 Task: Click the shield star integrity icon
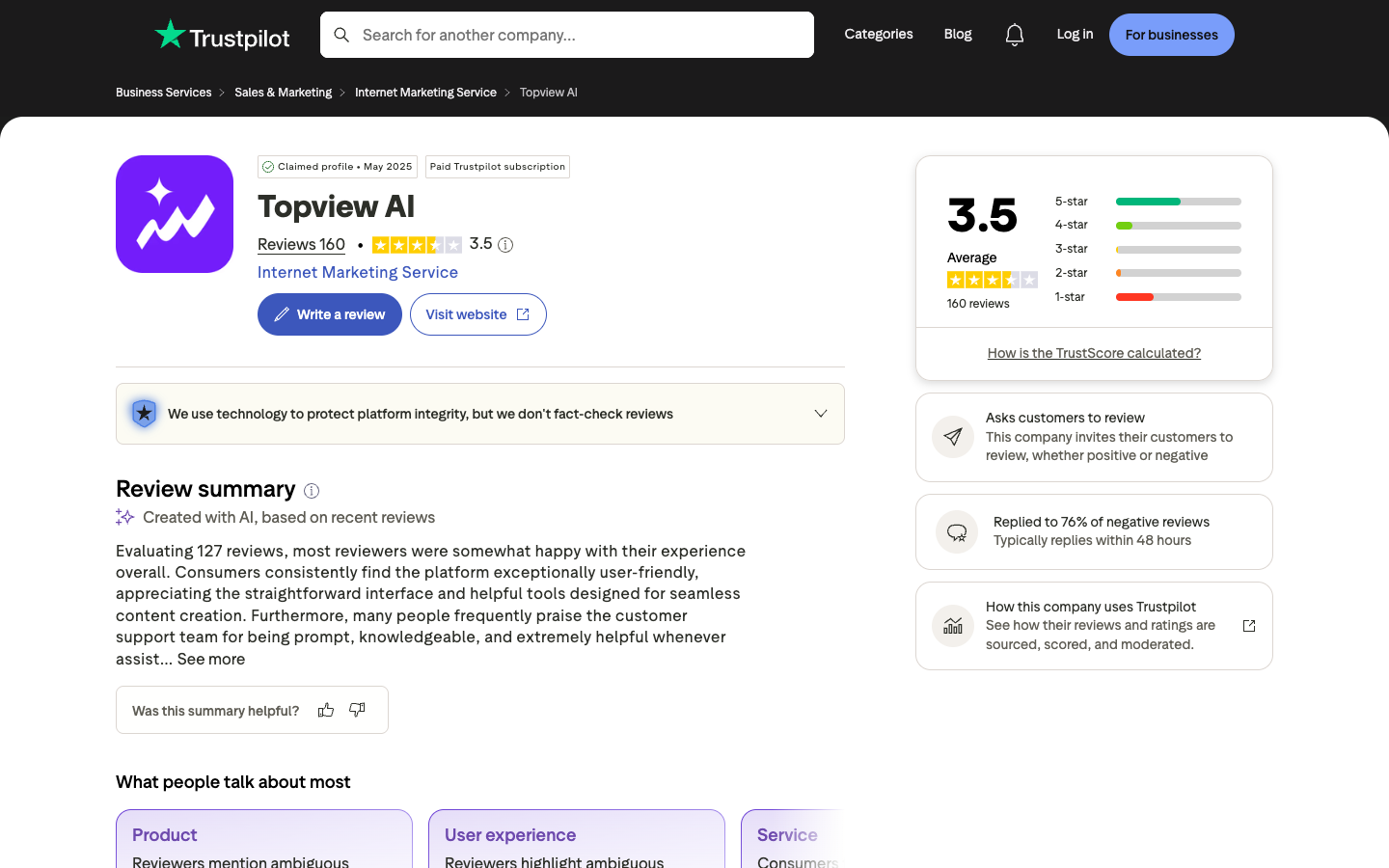click(144, 414)
